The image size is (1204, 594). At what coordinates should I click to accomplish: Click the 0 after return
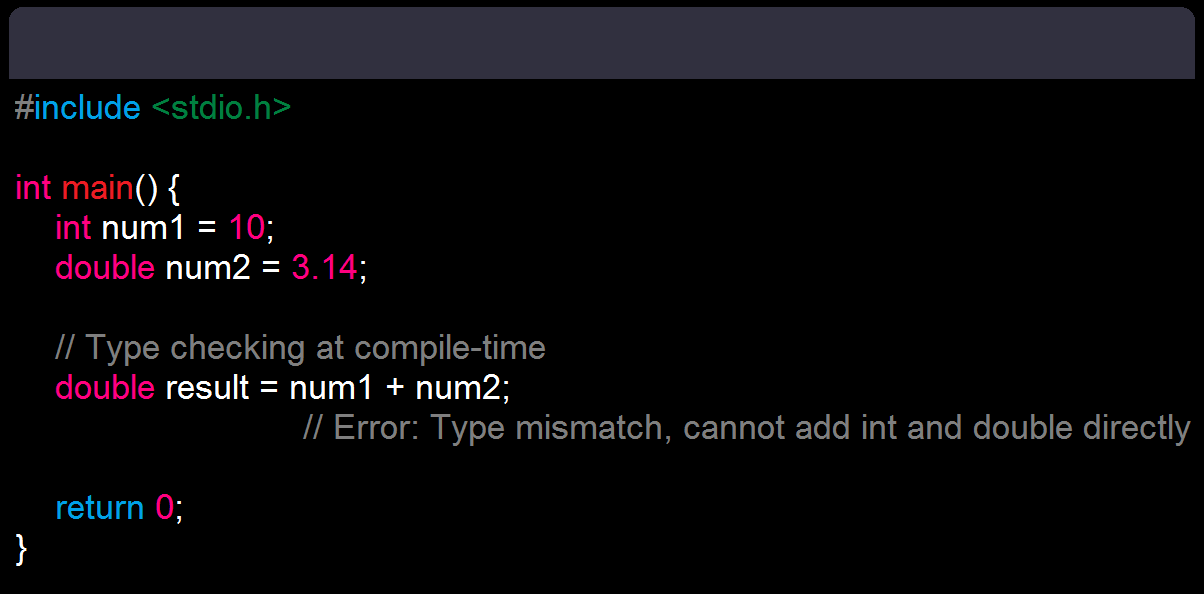click(x=164, y=508)
